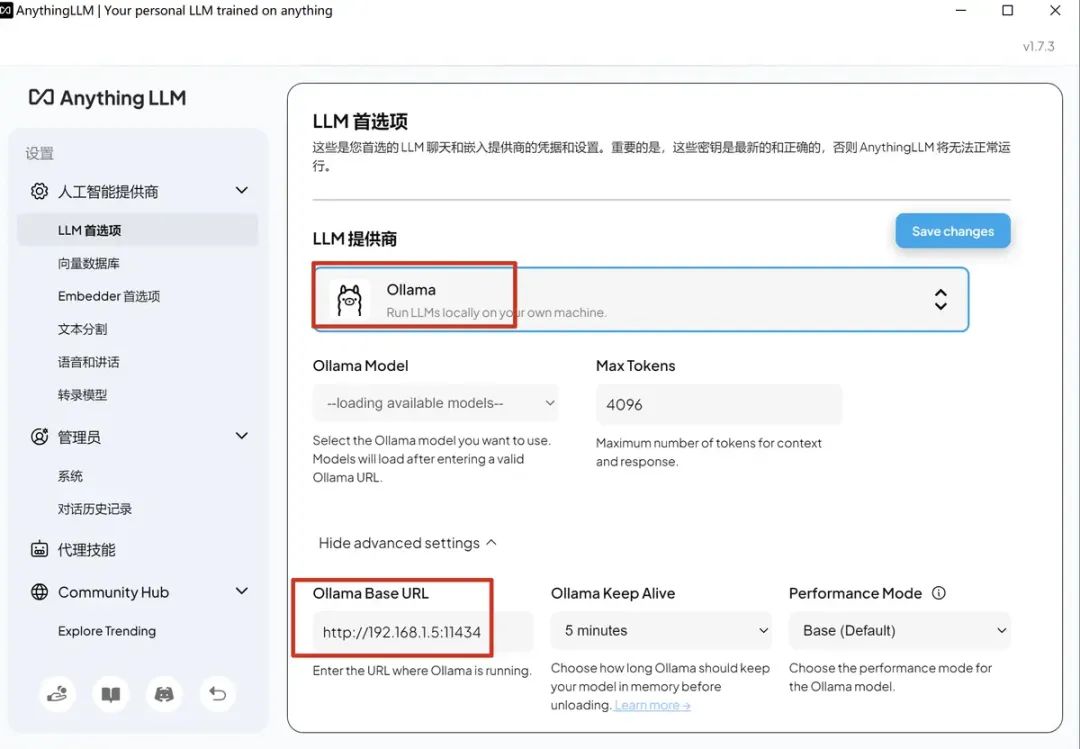This screenshot has height=749, width=1080.
Task: Open Explore Trending in Community Hub
Action: click(107, 631)
